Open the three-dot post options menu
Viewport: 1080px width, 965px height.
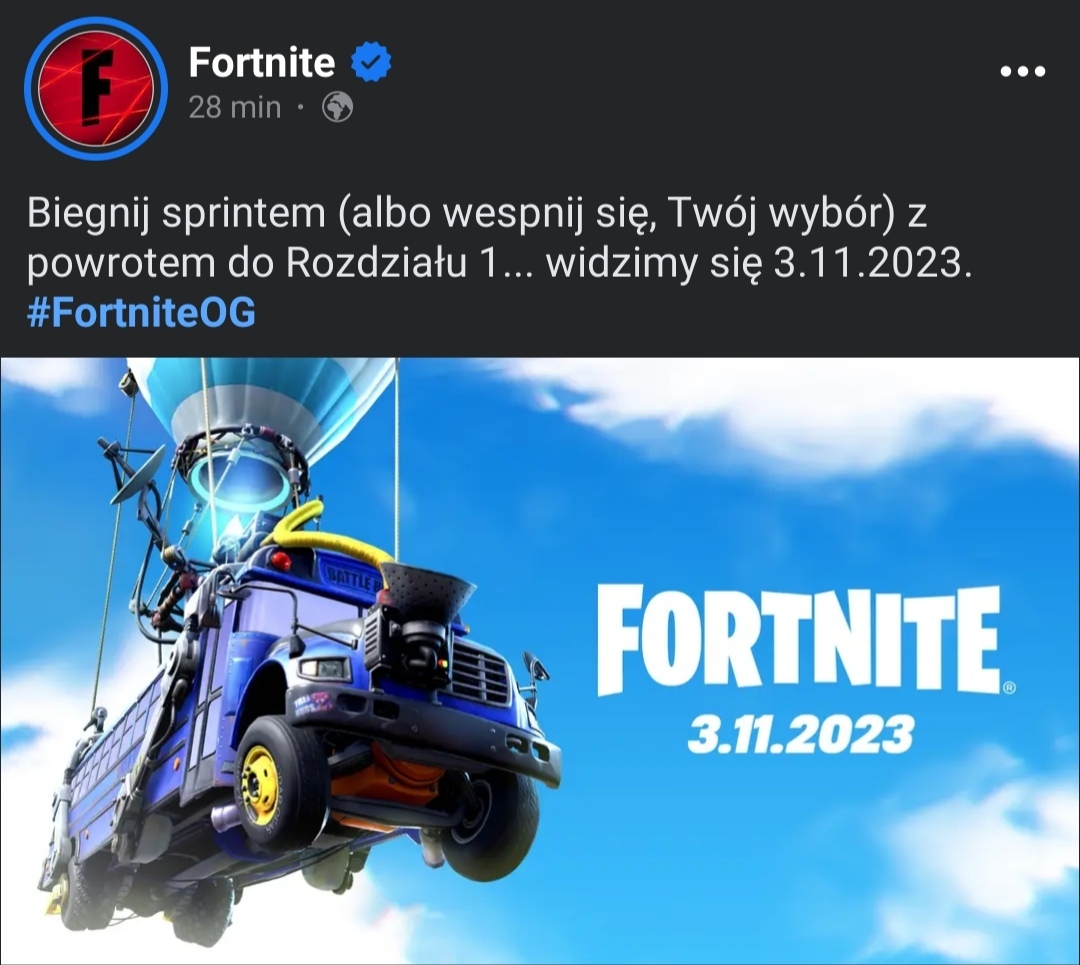click(1023, 71)
